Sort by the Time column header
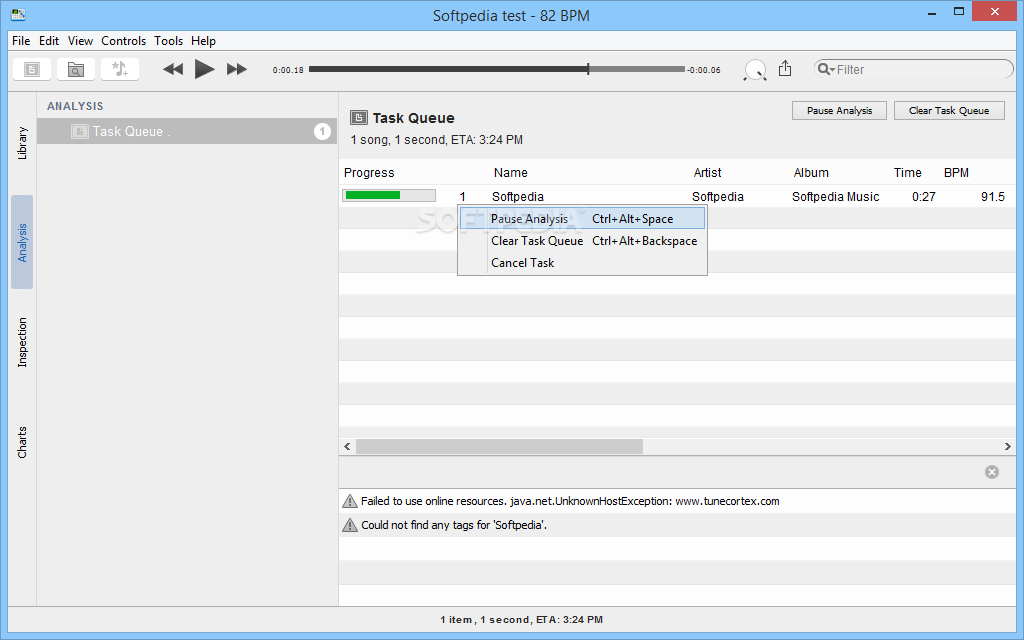Viewport: 1024px width, 640px height. (908, 172)
